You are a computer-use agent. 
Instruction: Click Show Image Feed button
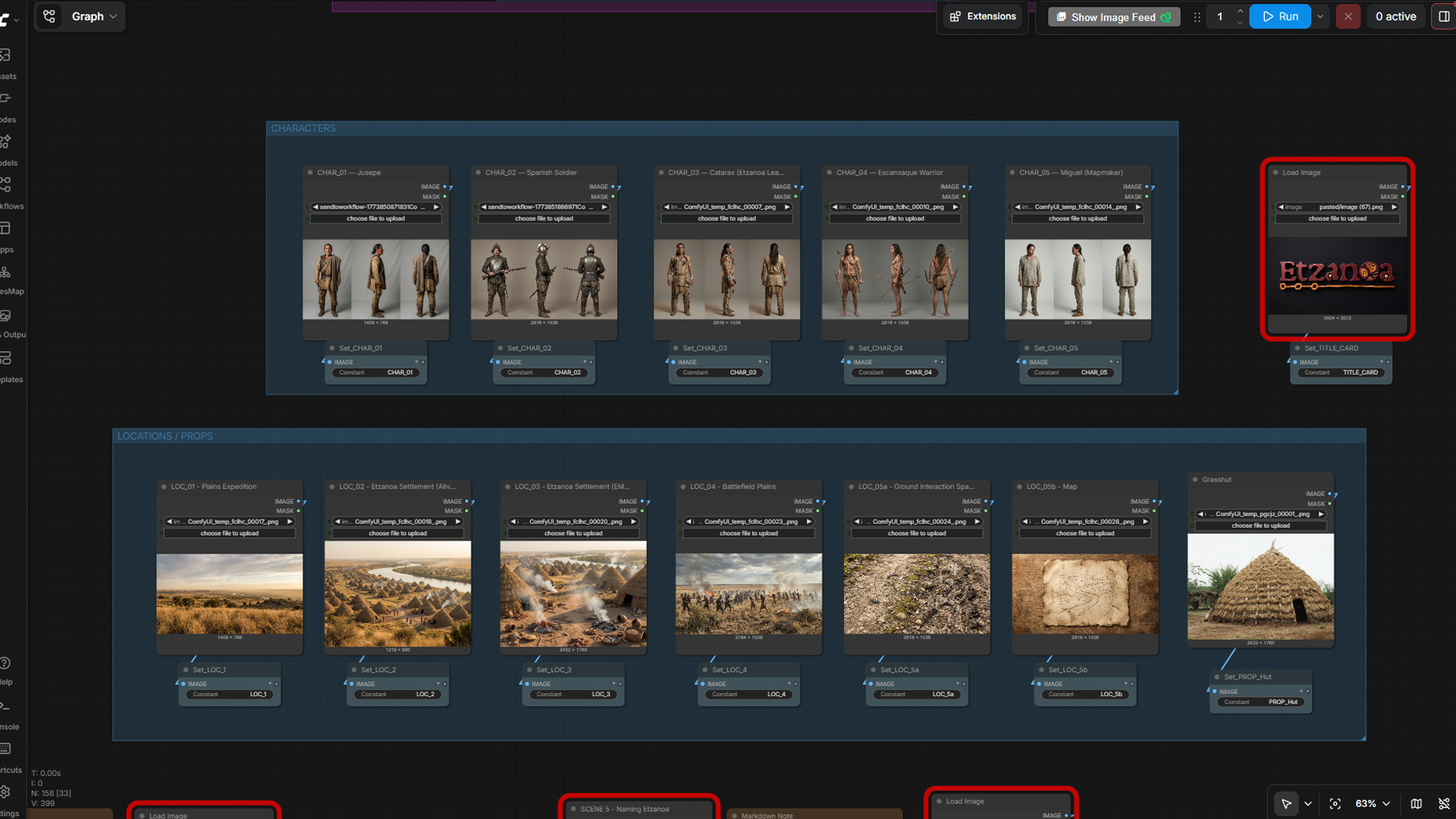coord(1113,17)
